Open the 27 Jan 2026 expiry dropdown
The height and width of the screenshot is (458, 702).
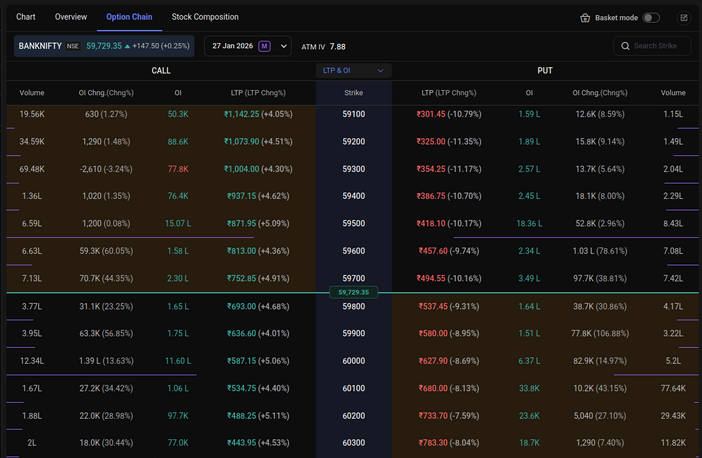point(247,46)
